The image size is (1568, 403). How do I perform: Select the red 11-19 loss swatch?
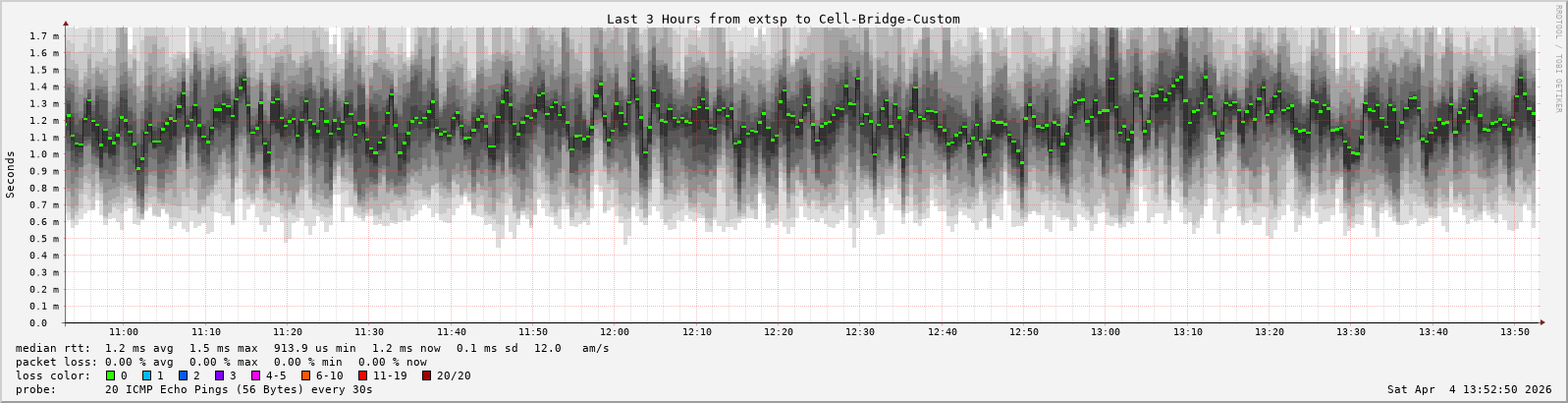[362, 375]
